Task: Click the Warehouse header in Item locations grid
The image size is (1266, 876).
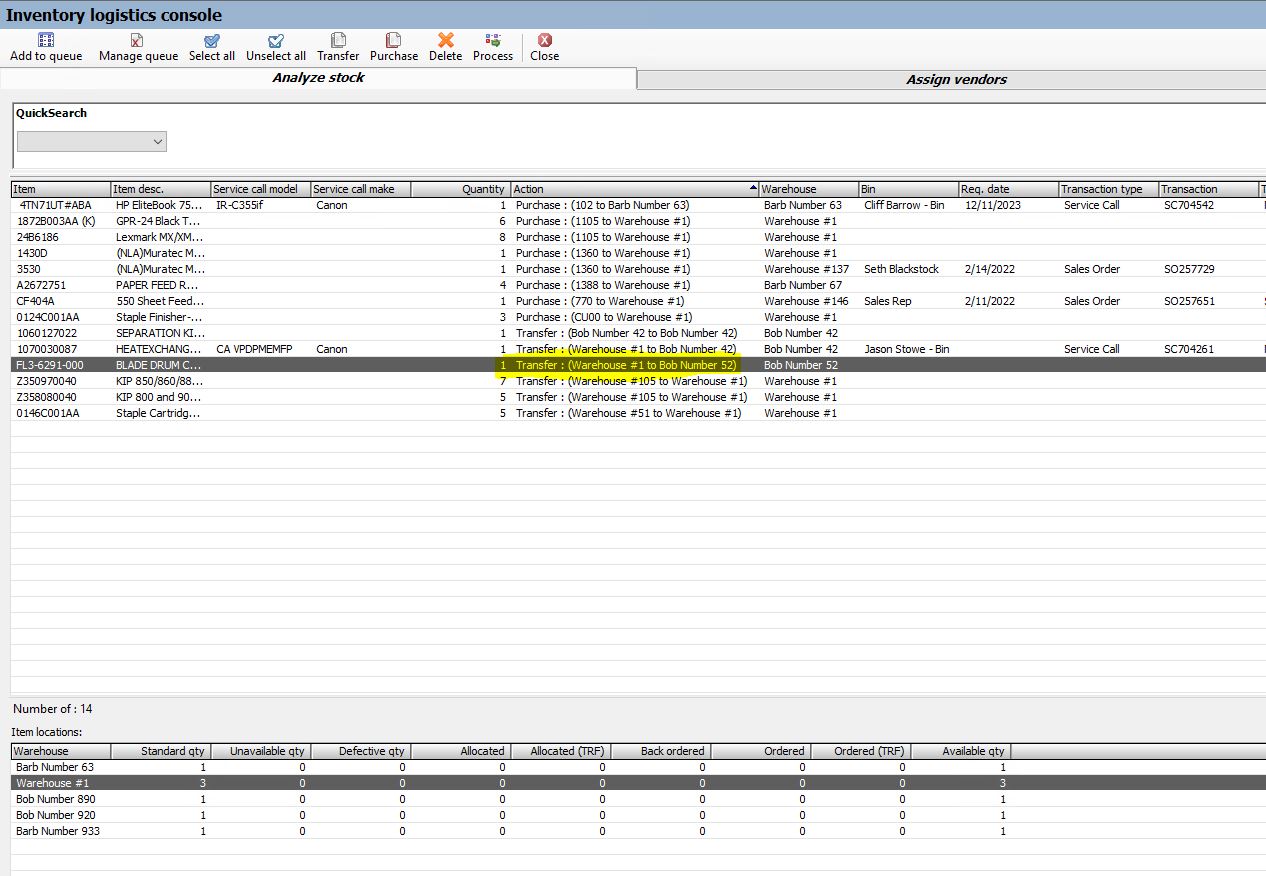Action: click(61, 751)
